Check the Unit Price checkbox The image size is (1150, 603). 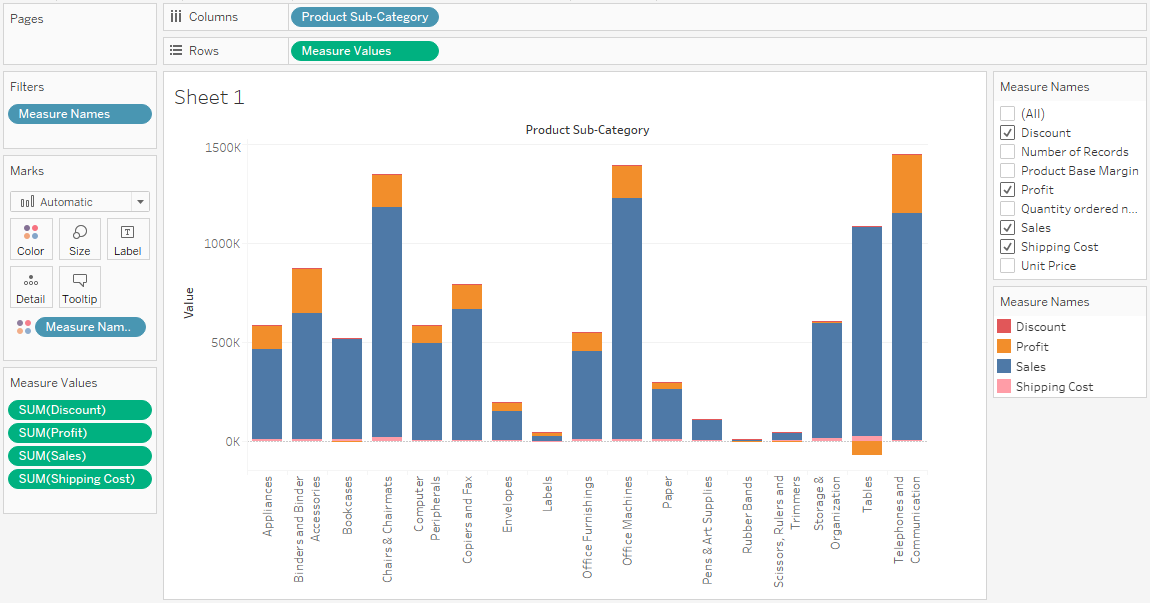pyautogui.click(x=1007, y=266)
